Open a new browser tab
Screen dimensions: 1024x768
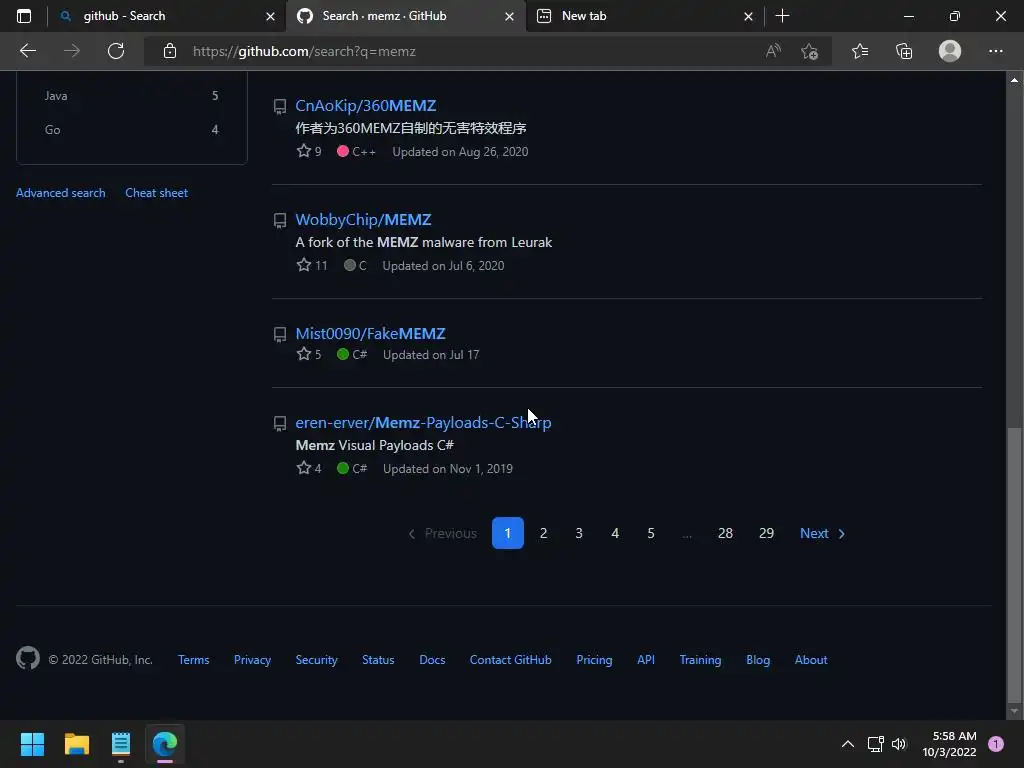[782, 16]
